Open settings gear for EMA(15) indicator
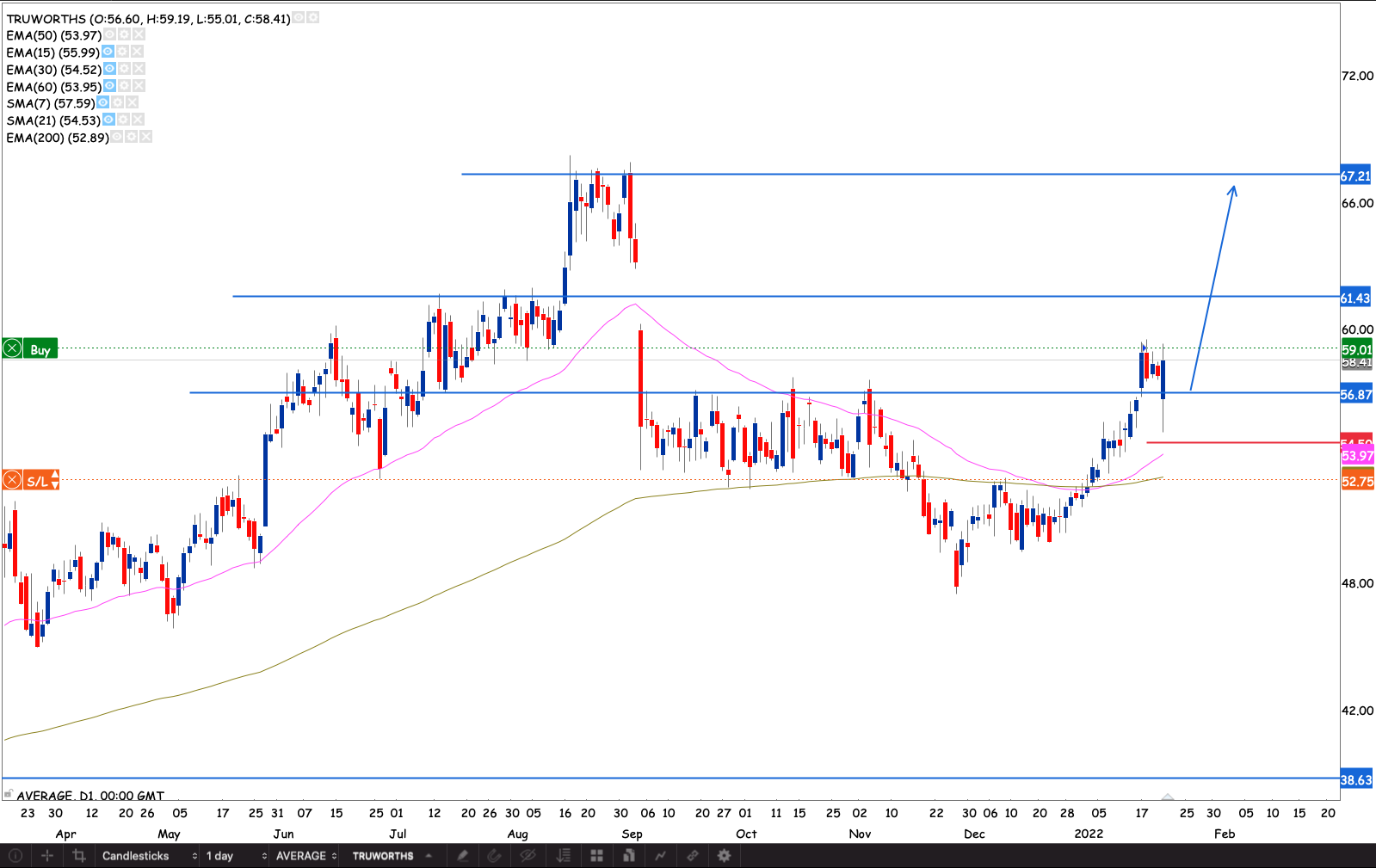The height and width of the screenshot is (868, 1376). point(123,52)
